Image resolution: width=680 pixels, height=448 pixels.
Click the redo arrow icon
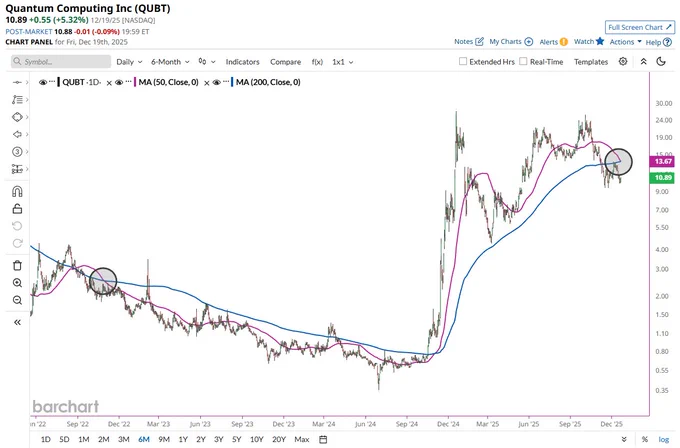[x=17, y=243]
